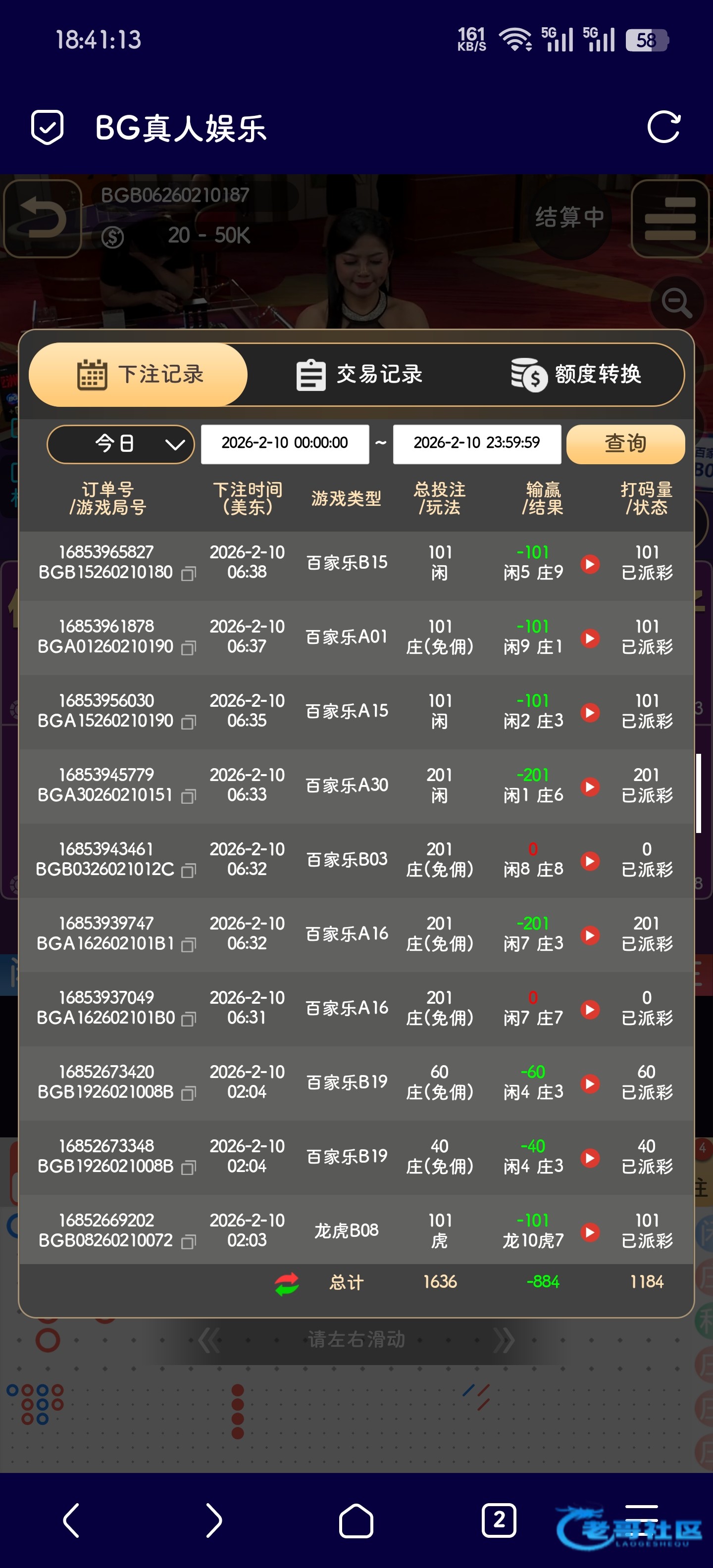Open the hamburger menu on game view
This screenshot has width=713, height=1568.
tap(670, 219)
